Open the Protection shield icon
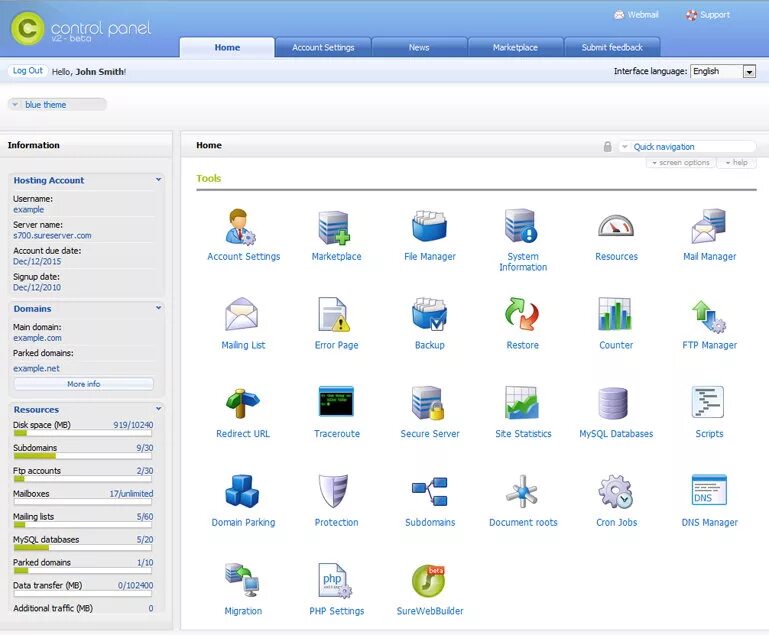This screenshot has width=769, height=635. (x=333, y=491)
